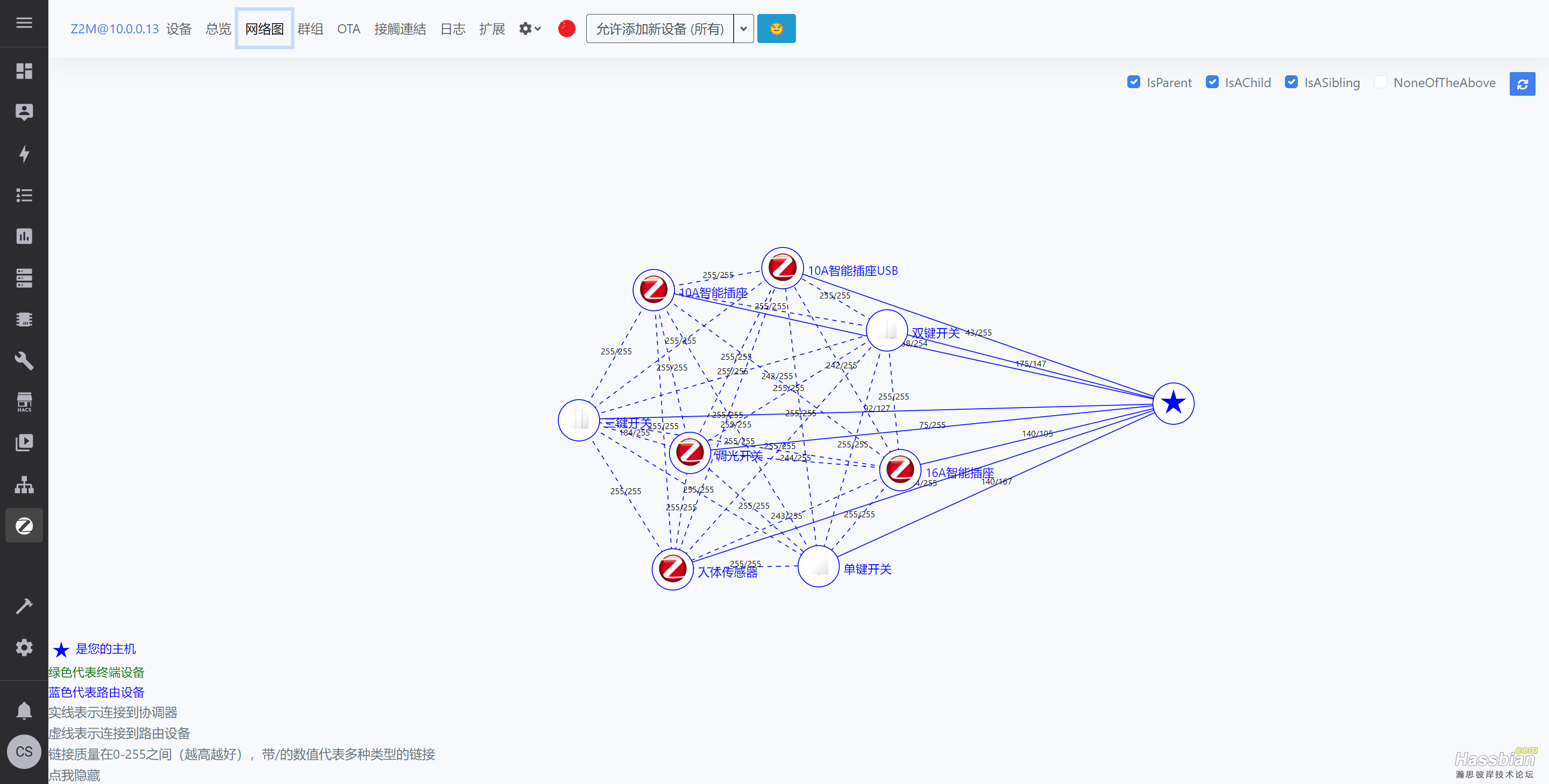Select the coordinator star node
This screenshot has height=784, width=1549.
click(x=1173, y=403)
